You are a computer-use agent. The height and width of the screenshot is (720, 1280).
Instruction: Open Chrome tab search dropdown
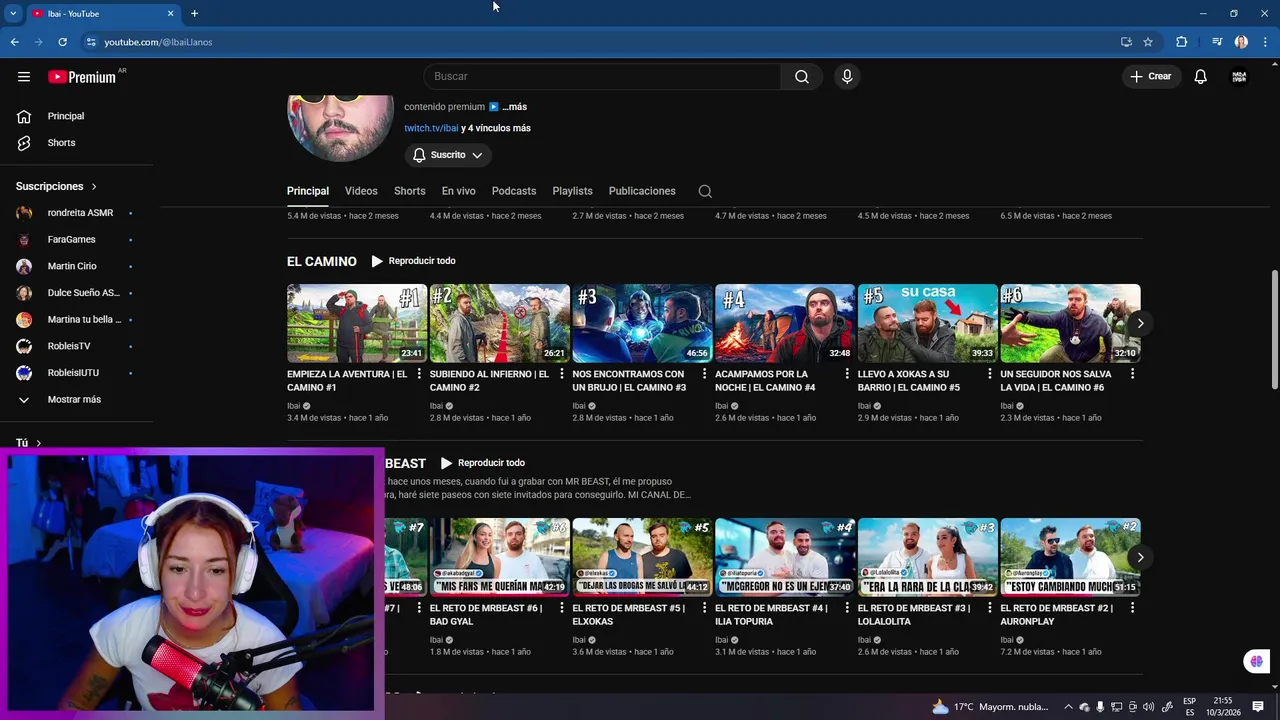(13, 14)
